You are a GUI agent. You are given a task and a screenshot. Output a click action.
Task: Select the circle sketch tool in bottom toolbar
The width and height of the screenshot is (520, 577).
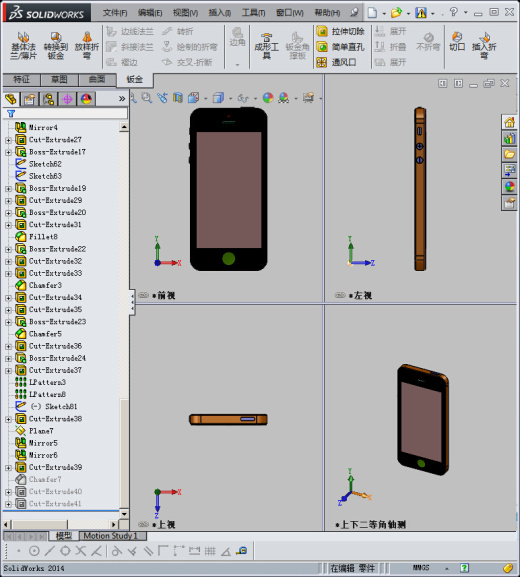[x=34, y=551]
